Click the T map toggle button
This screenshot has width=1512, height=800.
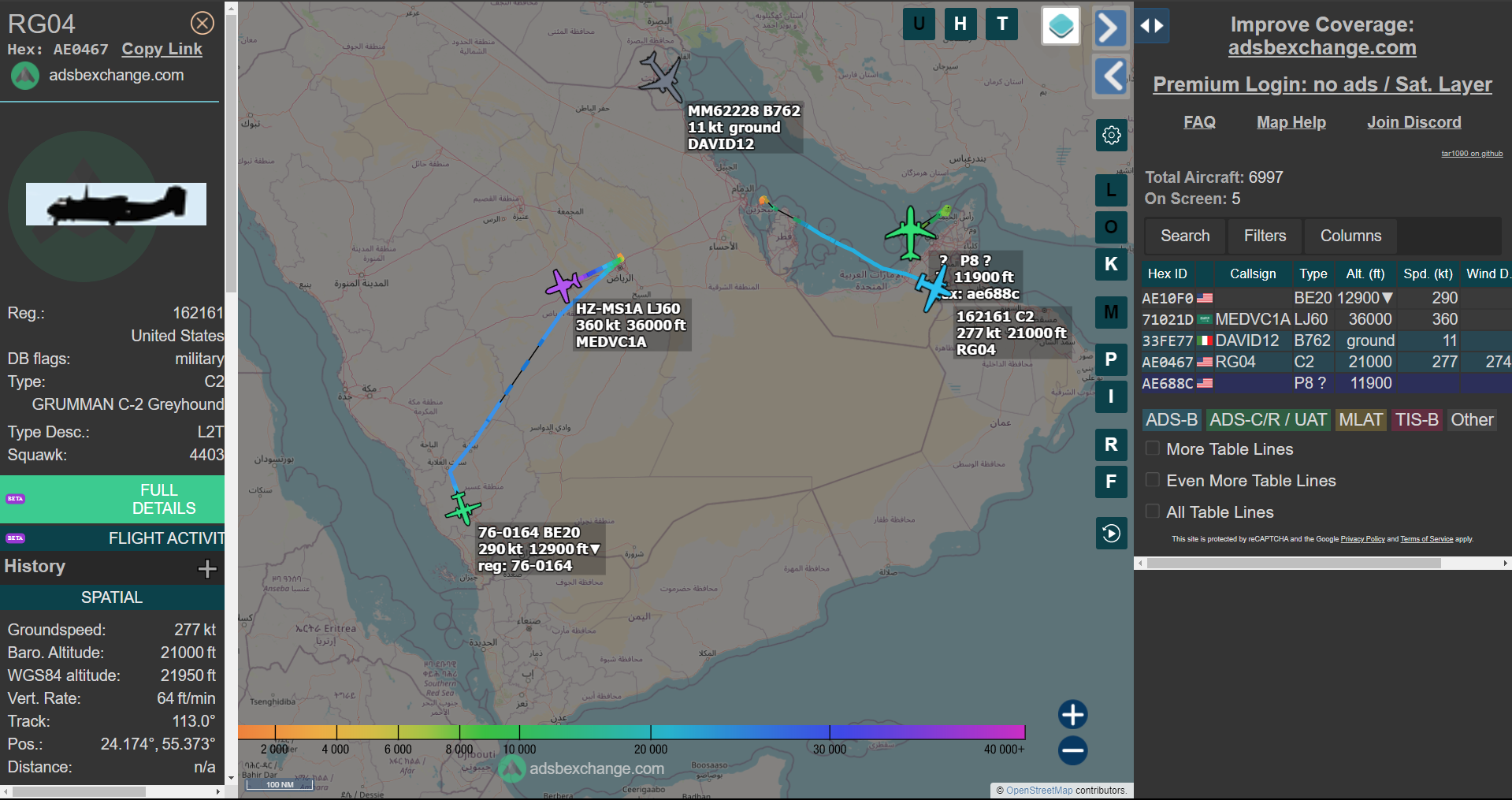click(x=1002, y=24)
